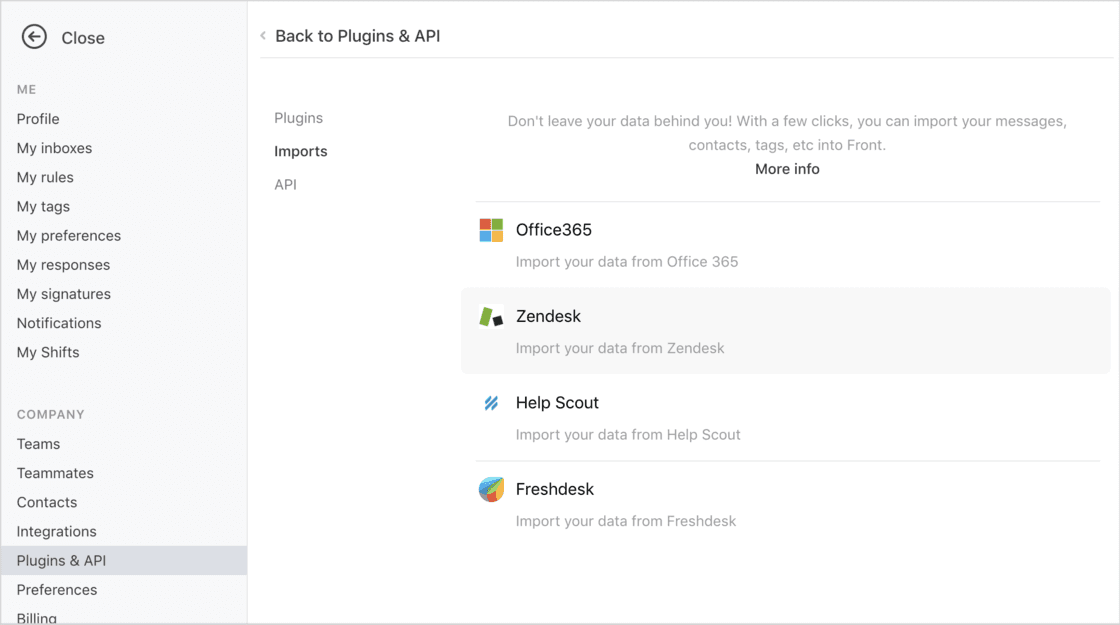Click the chevron before Back to Plugins & API

[263, 36]
